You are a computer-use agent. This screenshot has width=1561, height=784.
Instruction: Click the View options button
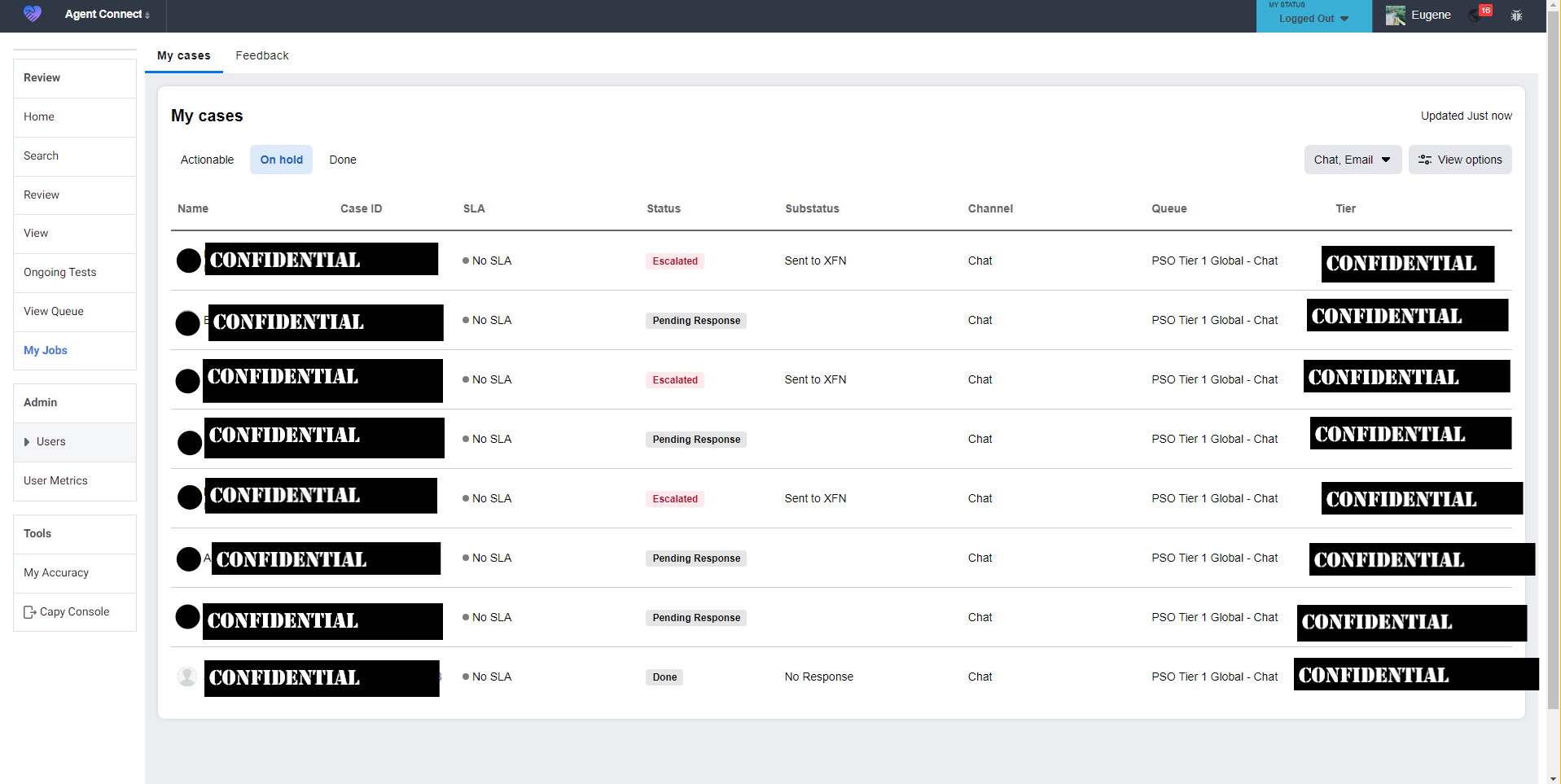tap(1460, 160)
